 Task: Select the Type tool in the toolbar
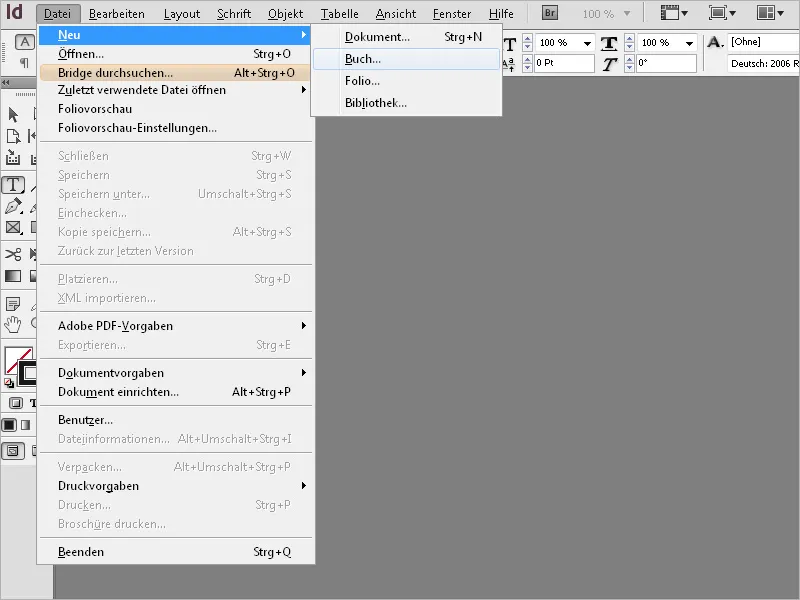[13, 185]
